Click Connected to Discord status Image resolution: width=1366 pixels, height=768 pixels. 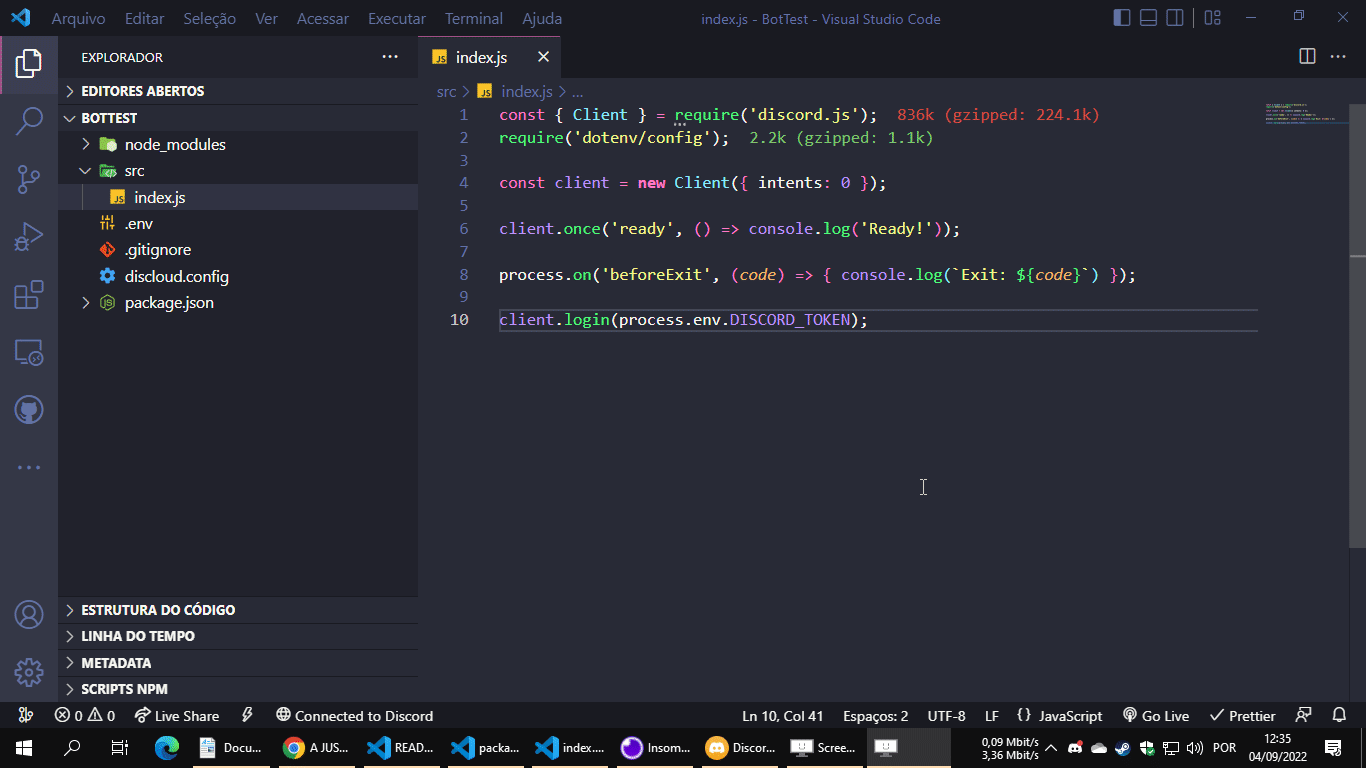tap(355, 716)
